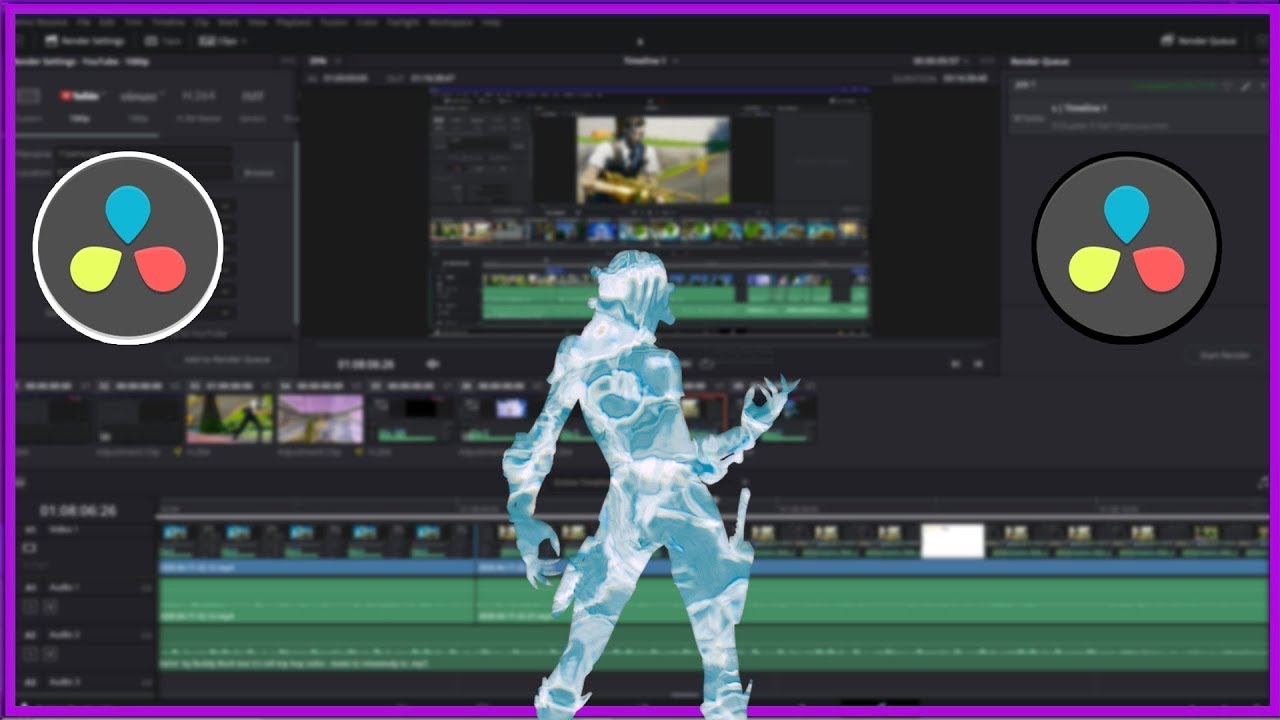Go to next clip in viewer
Screen dimensions: 1280x720
[x=956, y=364]
